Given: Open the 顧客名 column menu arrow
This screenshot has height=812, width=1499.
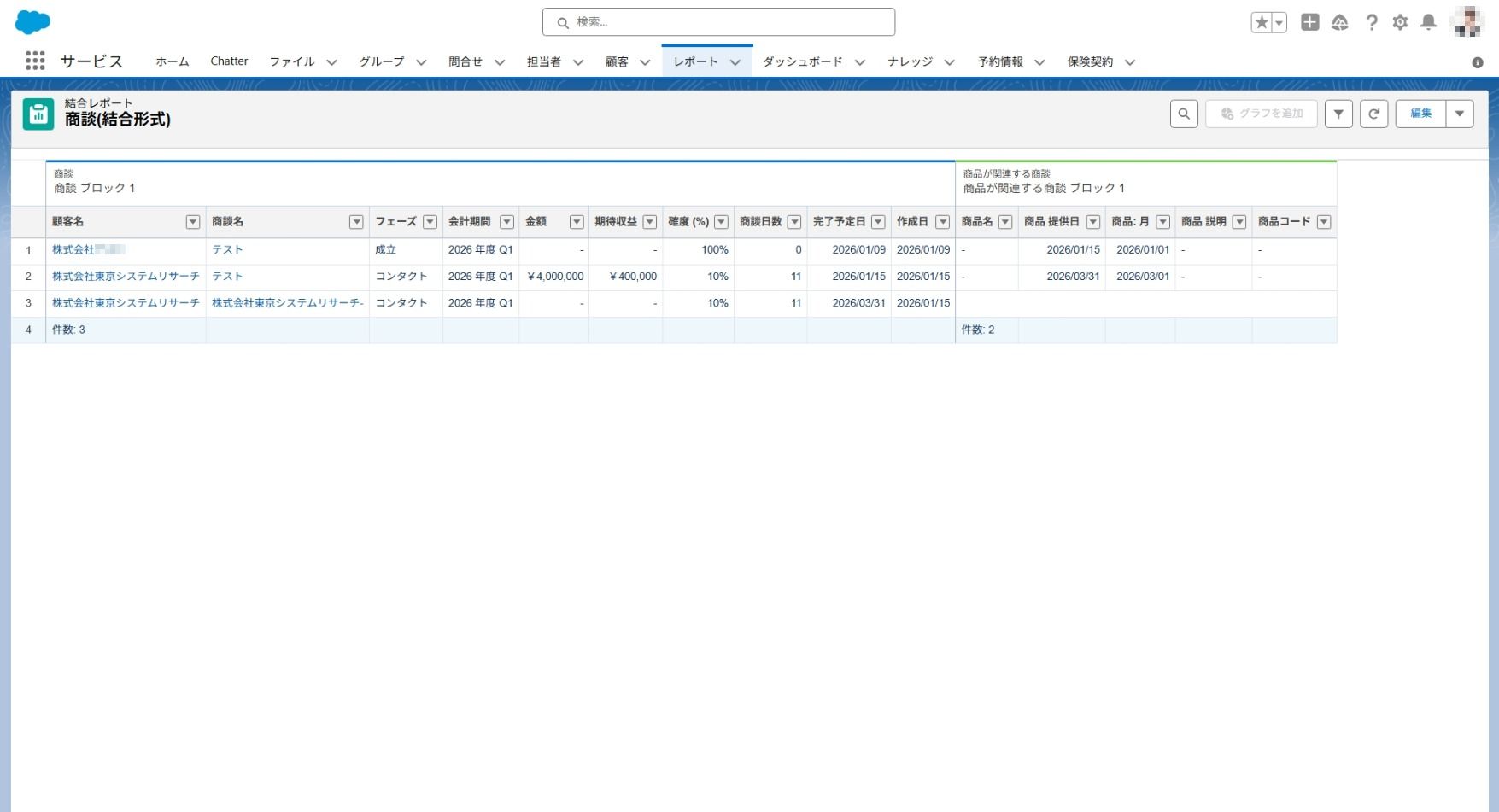Looking at the screenshot, I should pos(193,222).
